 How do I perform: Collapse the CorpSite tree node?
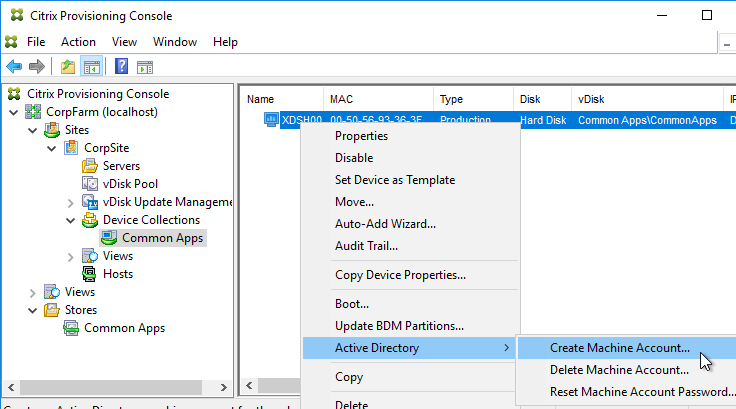(52, 148)
